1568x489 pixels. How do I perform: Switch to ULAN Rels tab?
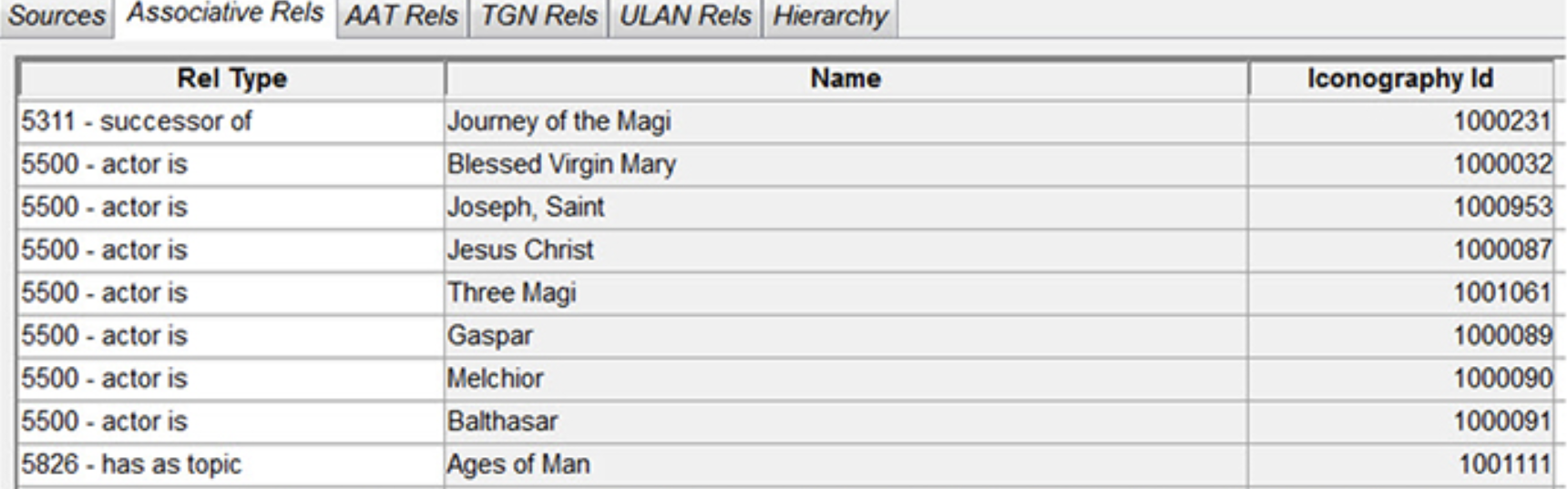(x=685, y=16)
